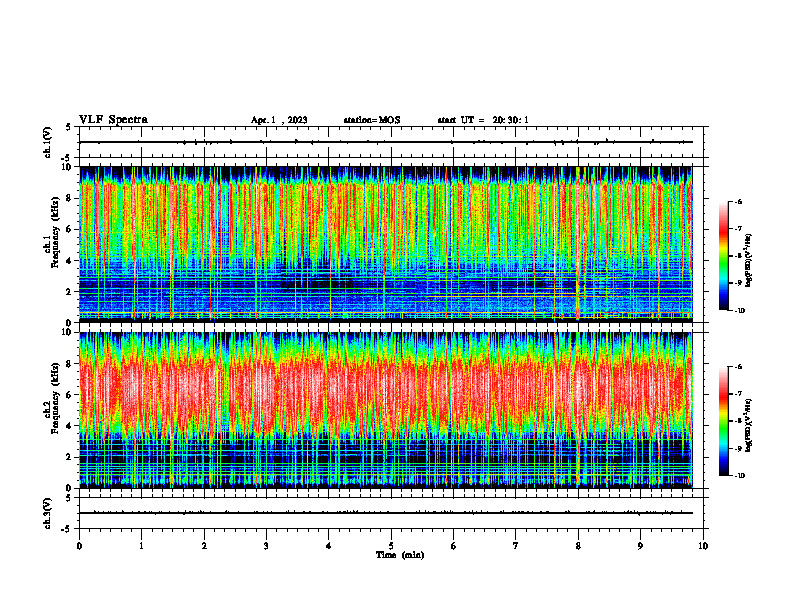Click the ch.1 frequency tick label "6"
792x612 pixels.
[x=70, y=229]
